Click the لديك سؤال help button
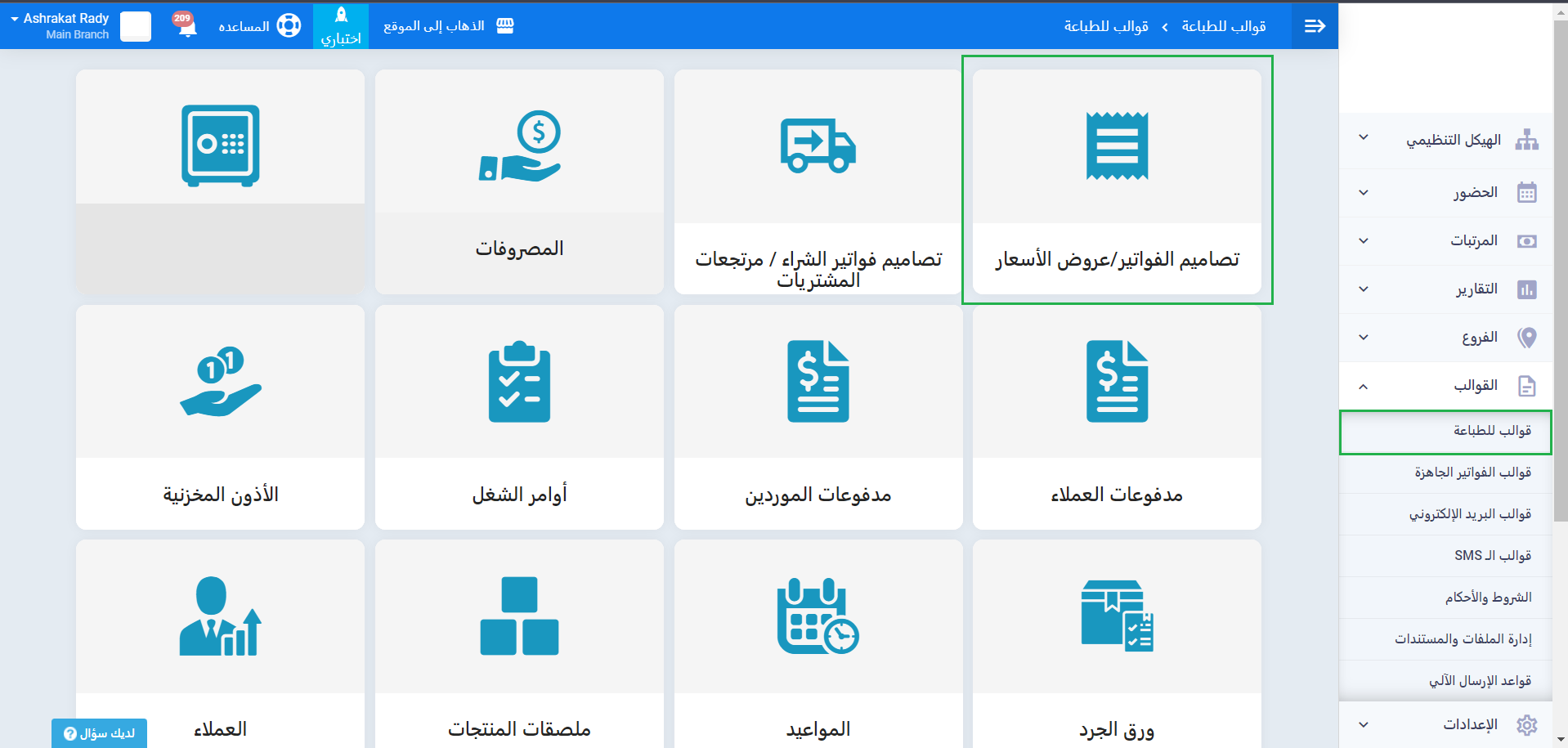 (99, 733)
